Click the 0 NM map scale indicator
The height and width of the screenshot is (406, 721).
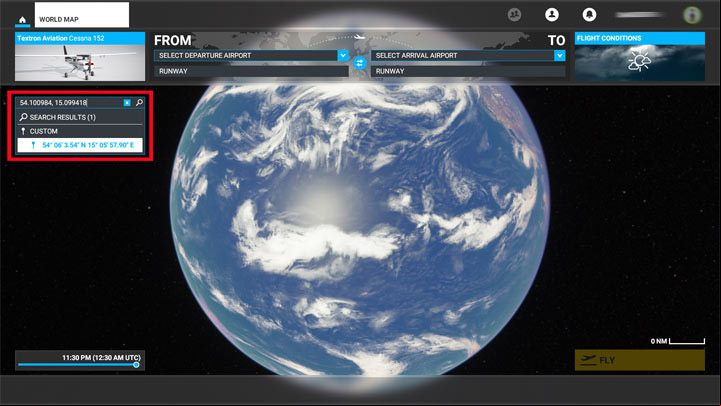(678, 341)
